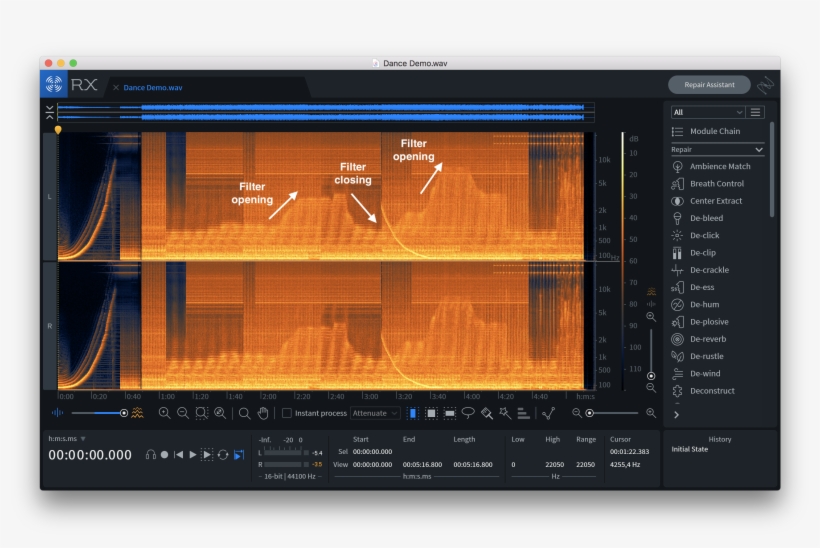820x548 pixels.
Task: Select the magic wand tool
Action: point(505,413)
